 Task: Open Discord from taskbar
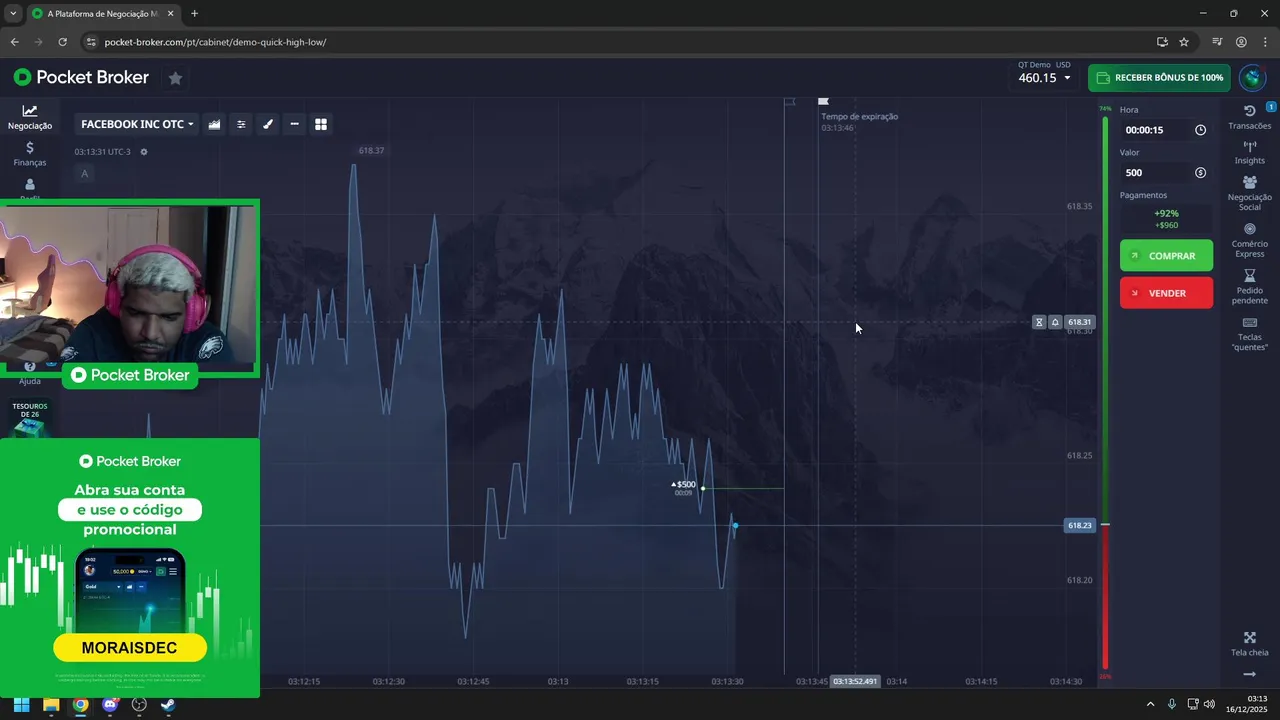coord(110,704)
